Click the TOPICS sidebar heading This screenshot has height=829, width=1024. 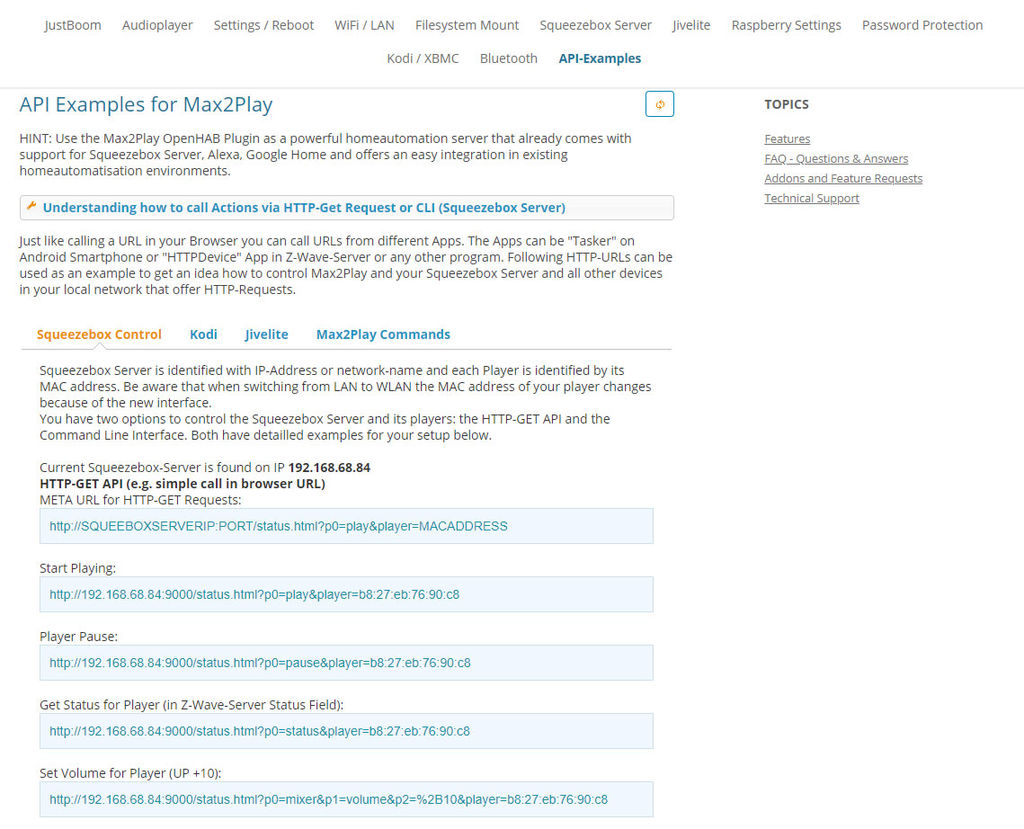tap(786, 105)
